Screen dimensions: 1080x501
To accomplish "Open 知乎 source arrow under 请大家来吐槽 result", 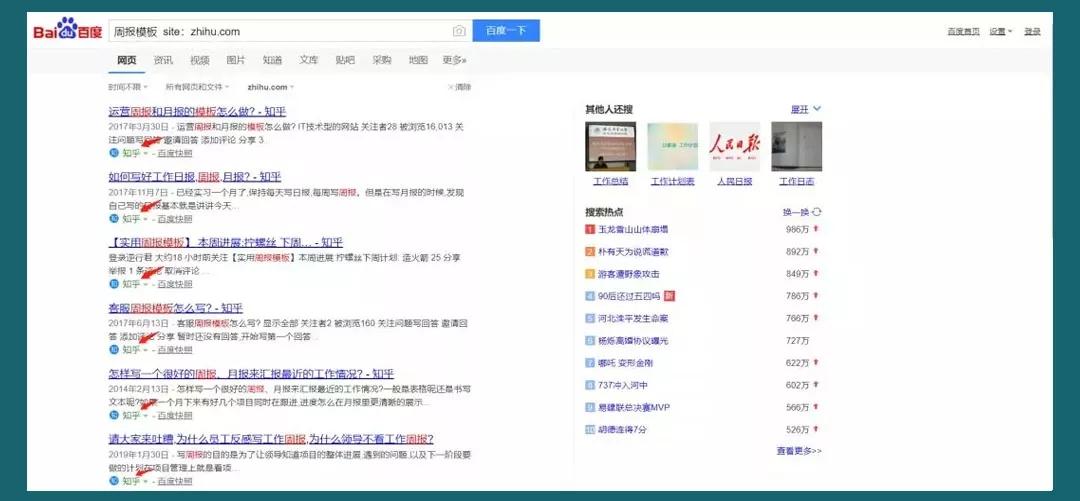I will pos(145,481).
